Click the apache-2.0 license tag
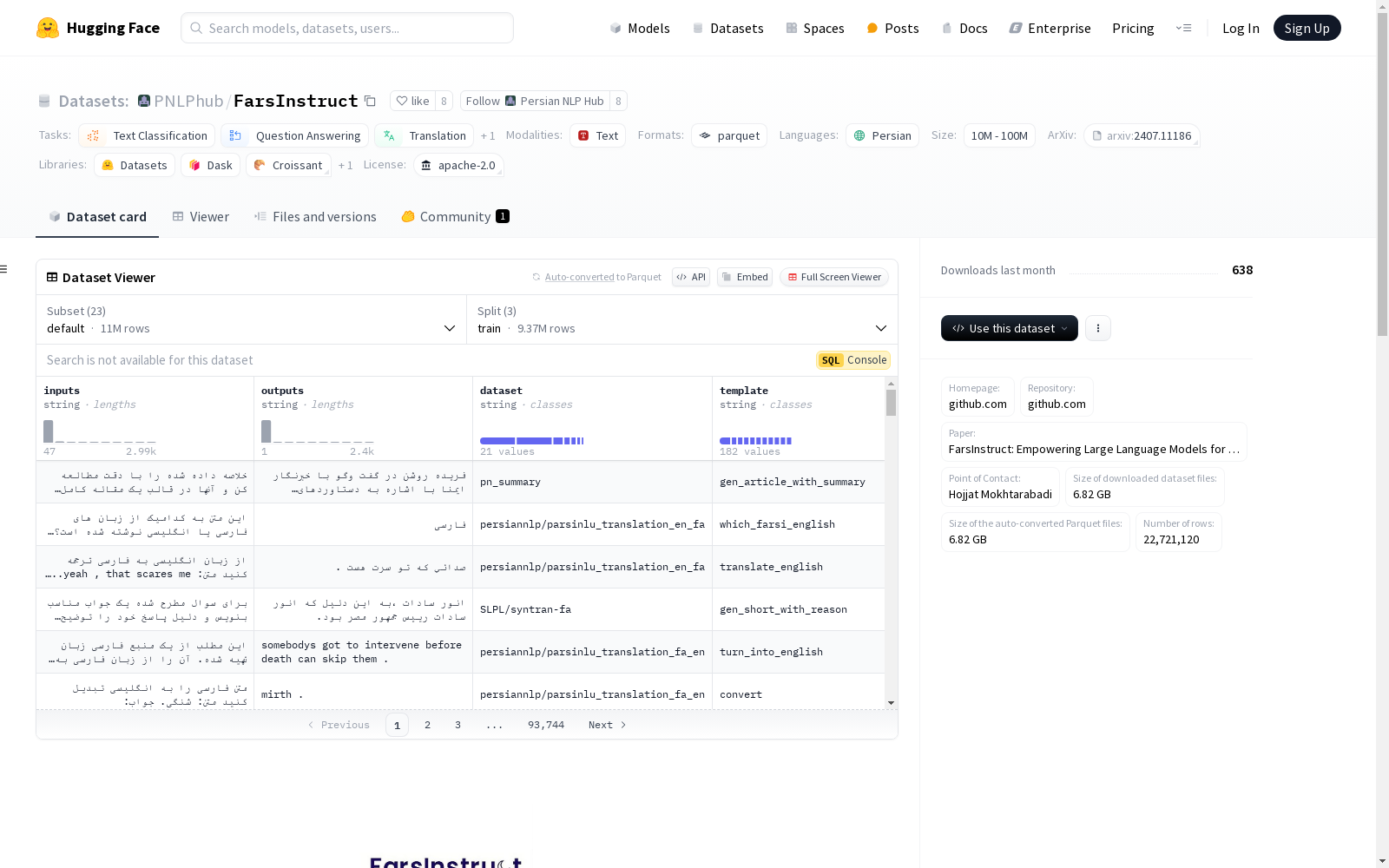The width and height of the screenshot is (1389, 868). tap(458, 165)
